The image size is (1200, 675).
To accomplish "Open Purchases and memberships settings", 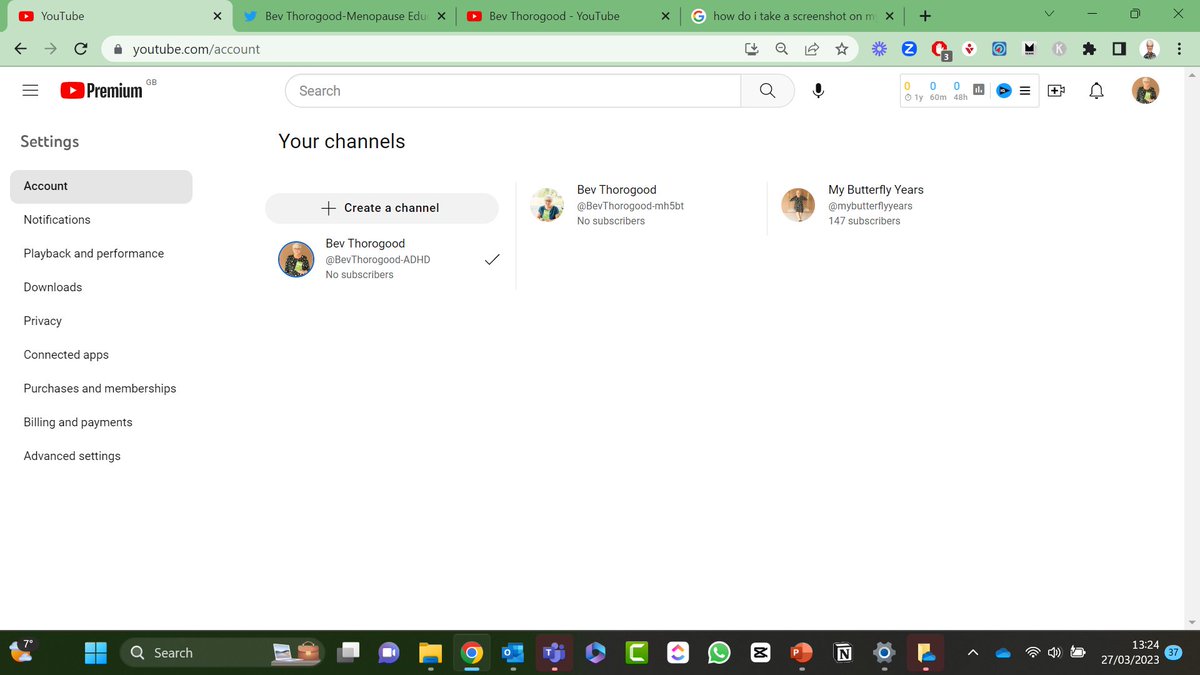I will coord(101,388).
